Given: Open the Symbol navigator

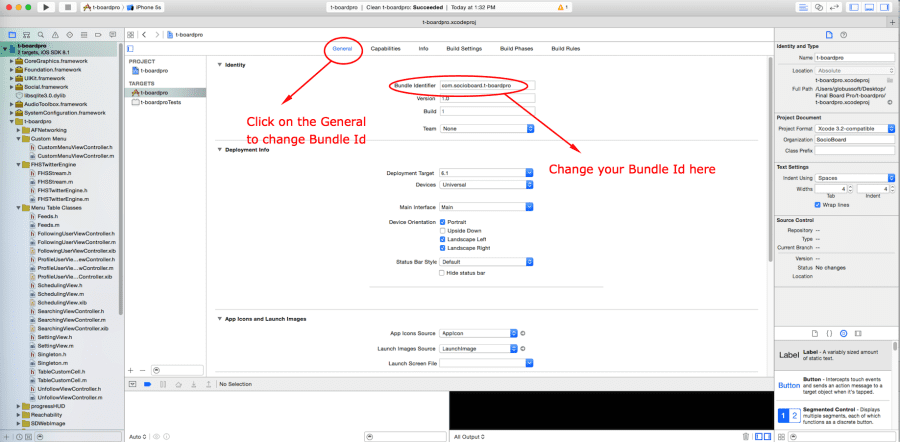Looking at the screenshot, I should click(26, 34).
